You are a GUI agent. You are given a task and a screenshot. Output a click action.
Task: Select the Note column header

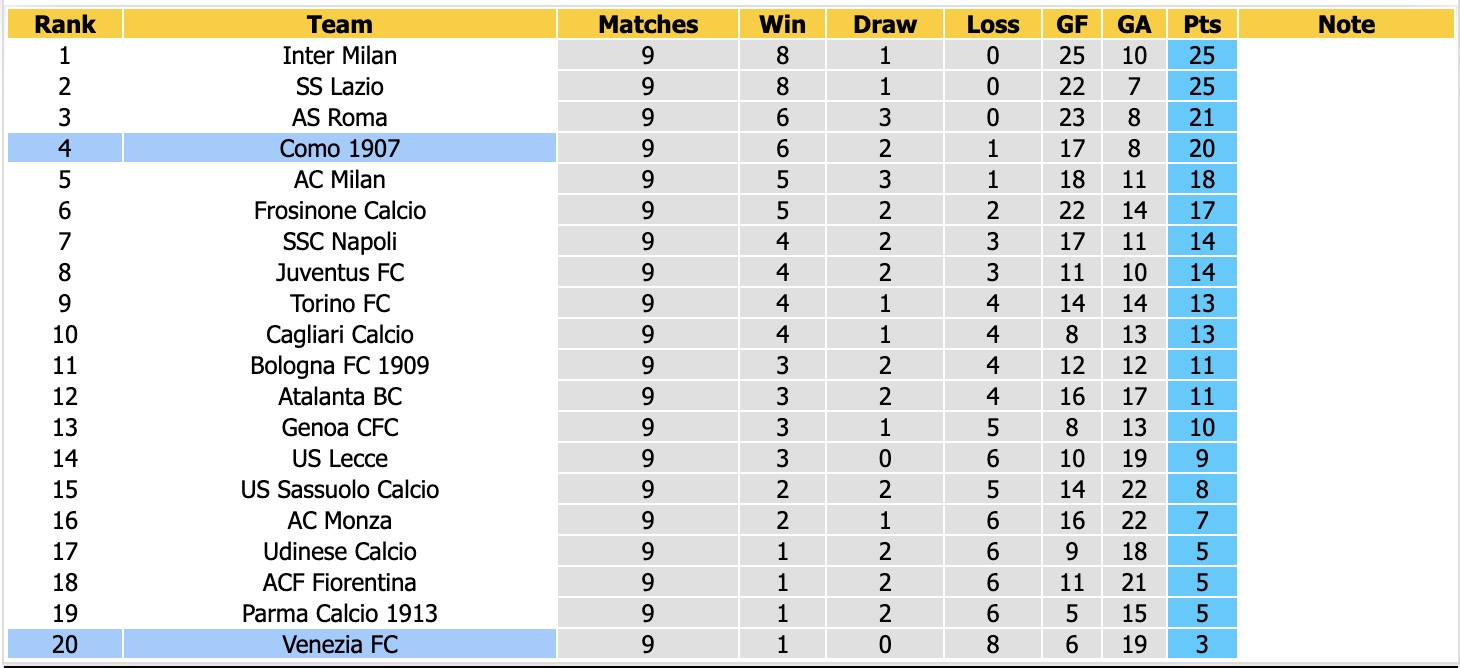coord(1346,24)
